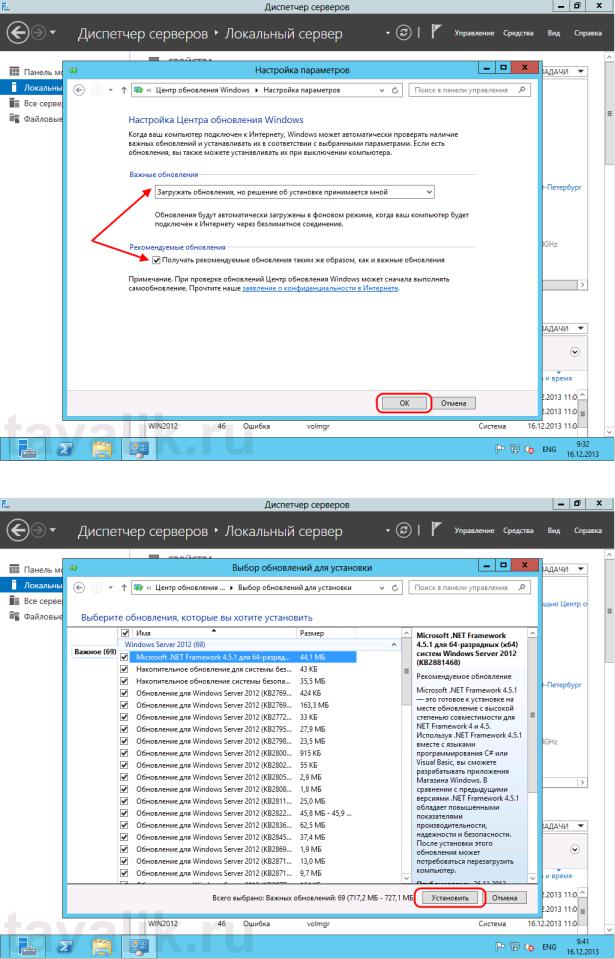The image size is (615, 959).
Task: Click the magnifier in Выбор обновлений search box
Action: [x=521, y=587]
